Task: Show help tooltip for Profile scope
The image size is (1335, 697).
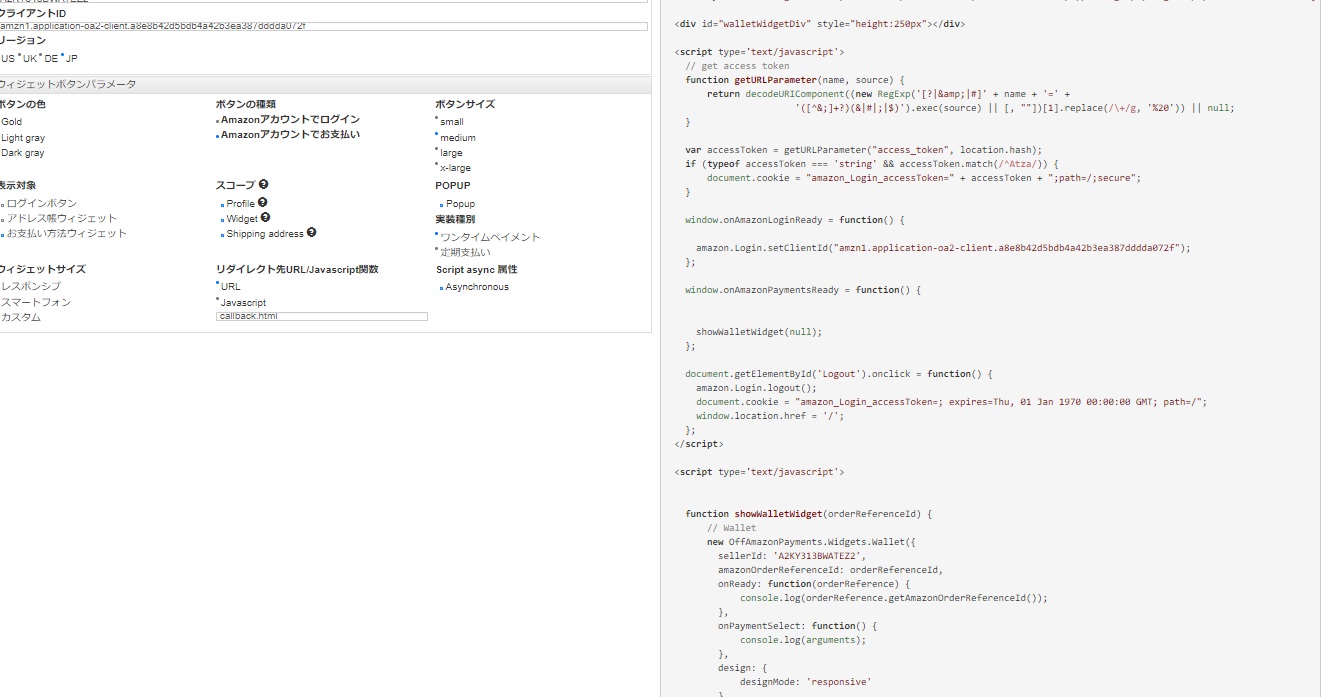Action: pyautogui.click(x=262, y=203)
